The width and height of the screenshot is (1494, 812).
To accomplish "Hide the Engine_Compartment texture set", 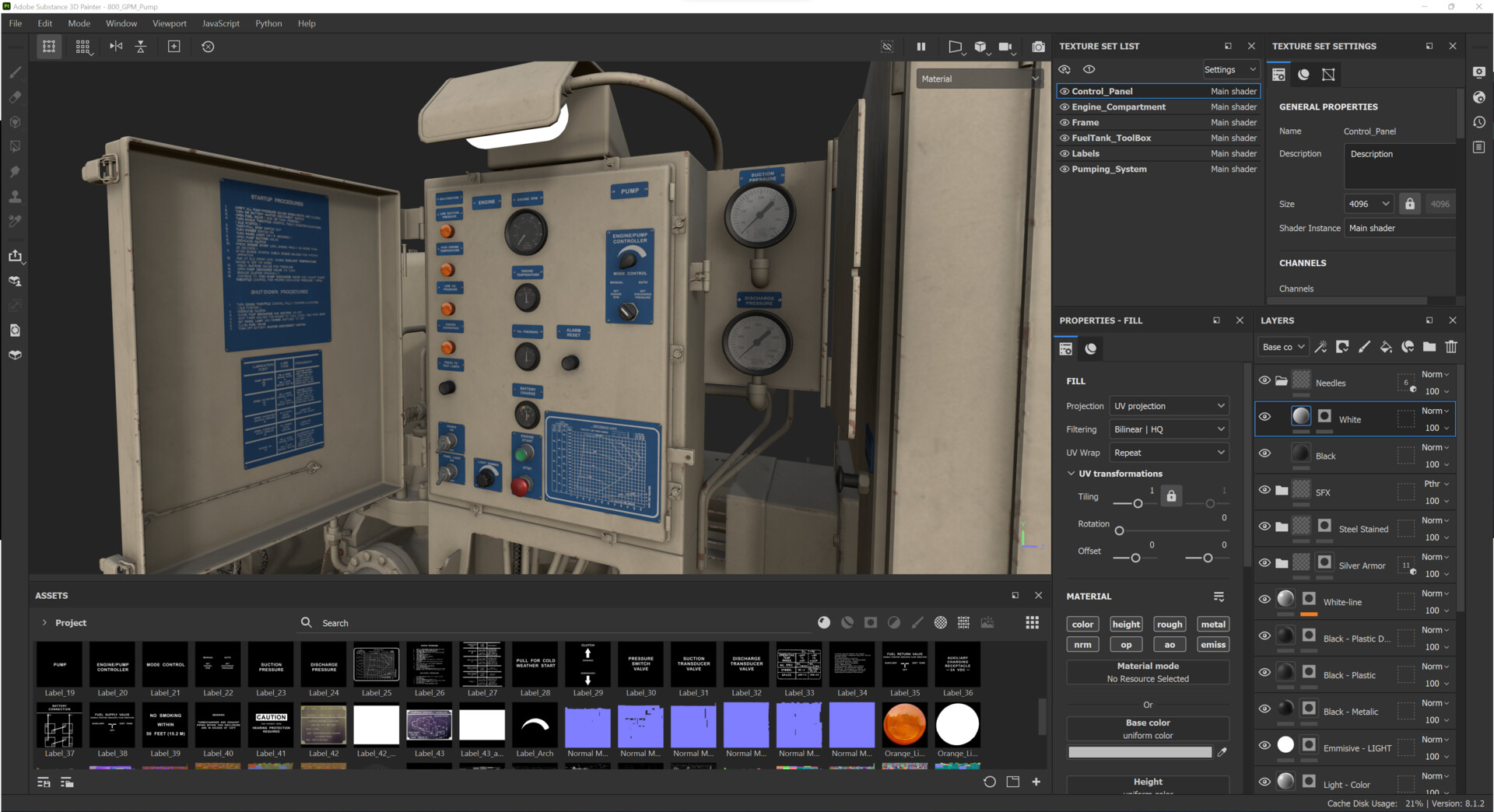I will click(1064, 107).
